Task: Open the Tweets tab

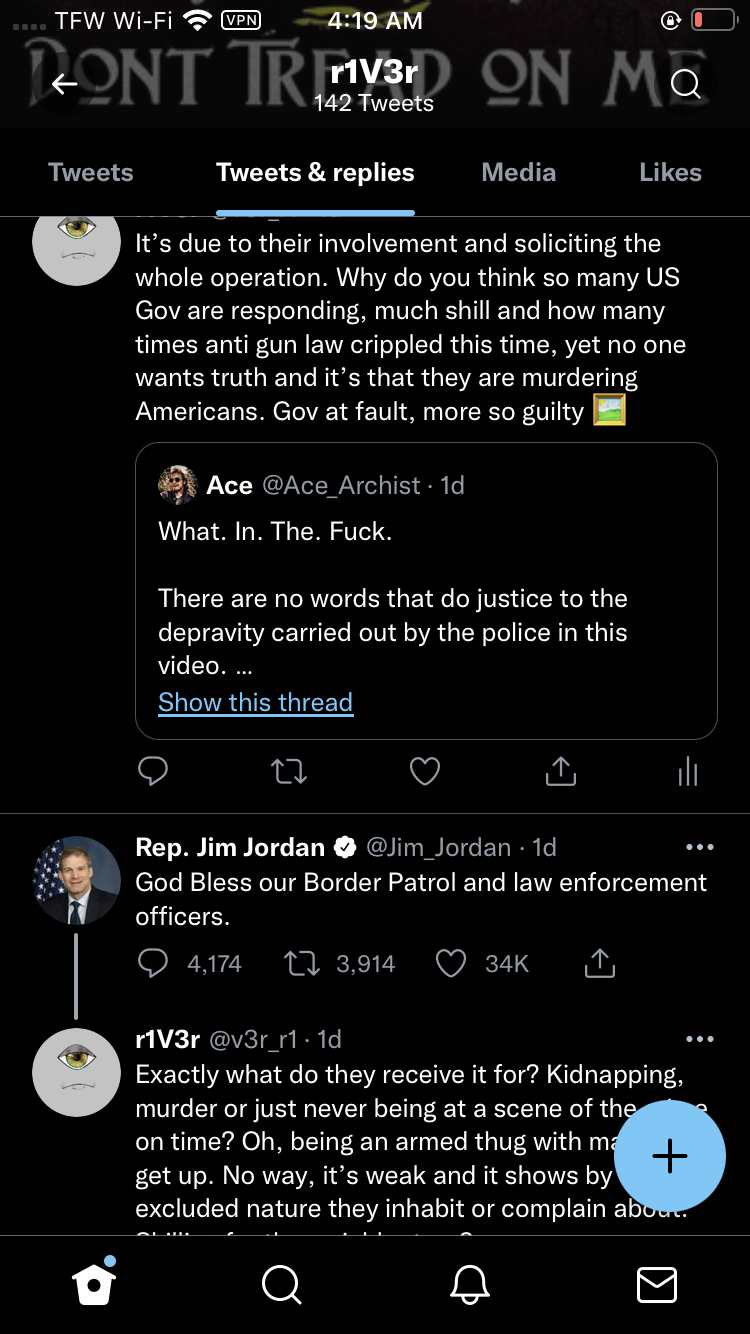Action: pos(90,173)
